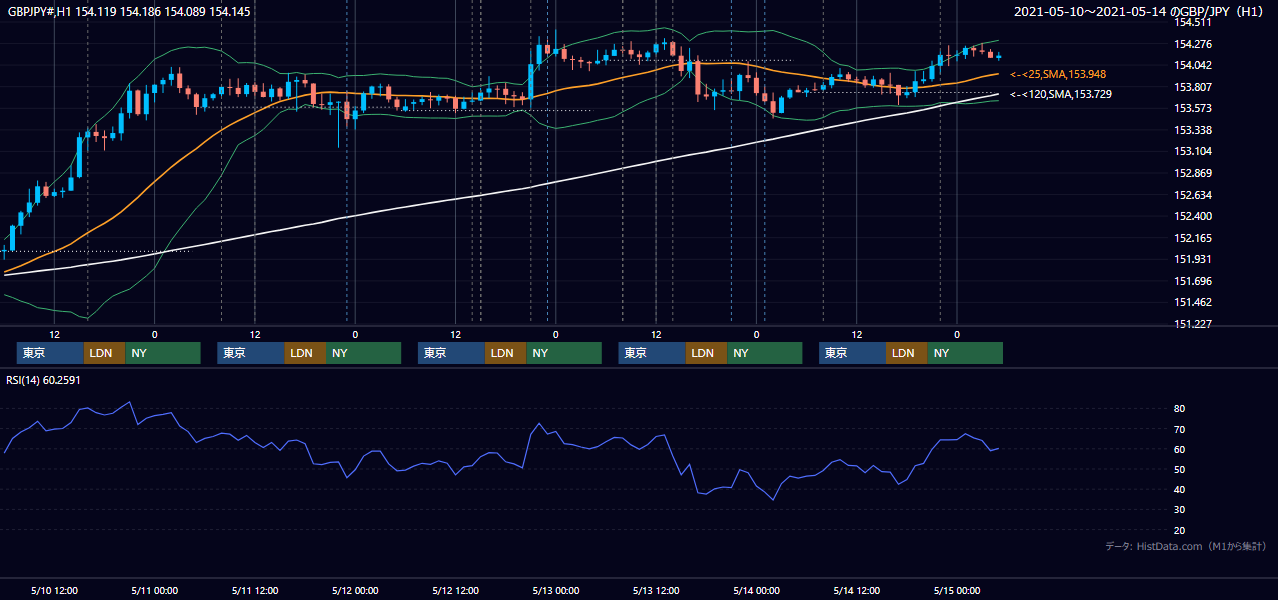Click RSI scale level 20
The height and width of the screenshot is (600, 1278).
(x=1179, y=530)
